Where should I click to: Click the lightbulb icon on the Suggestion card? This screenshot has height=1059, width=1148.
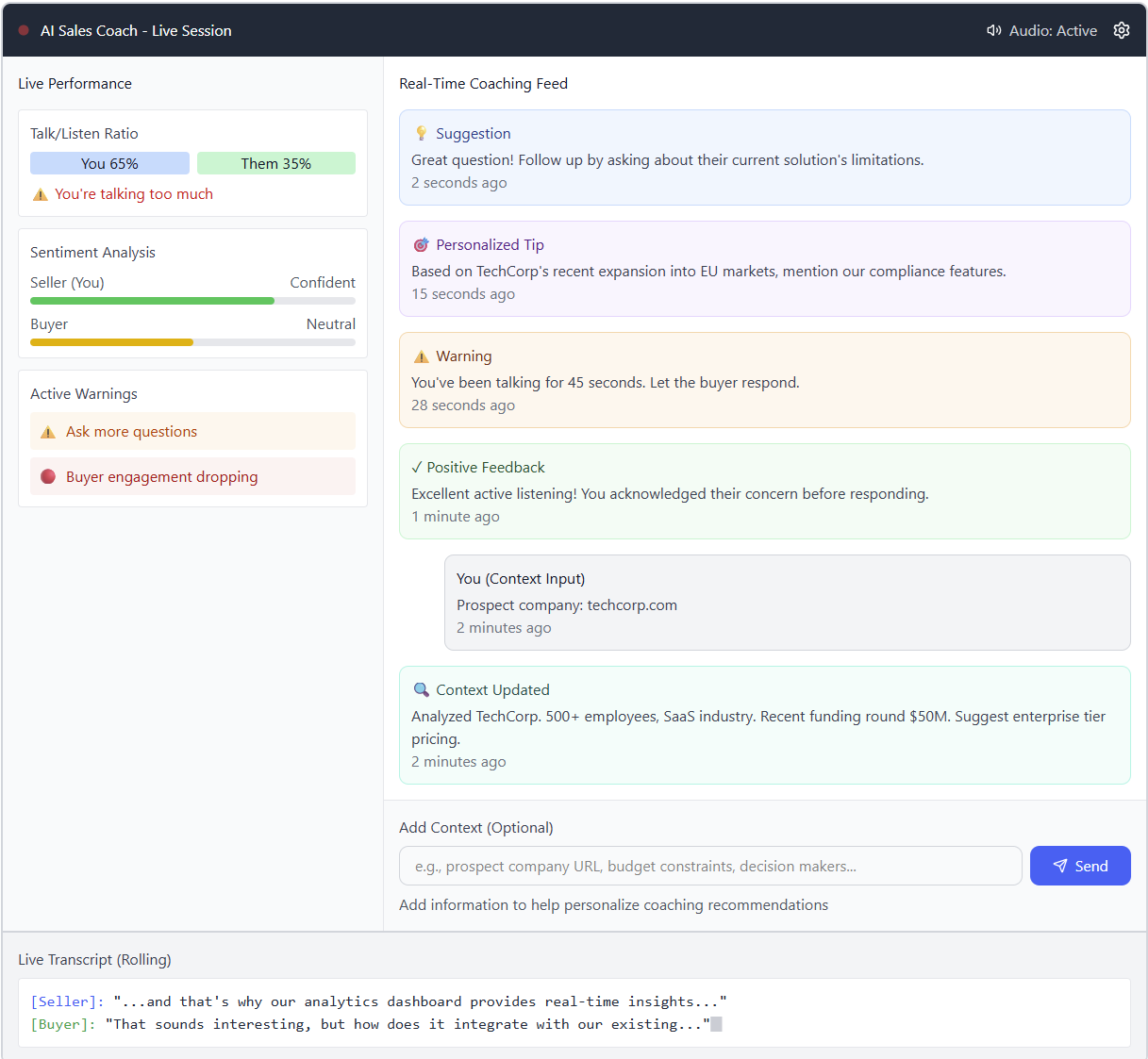tap(422, 133)
